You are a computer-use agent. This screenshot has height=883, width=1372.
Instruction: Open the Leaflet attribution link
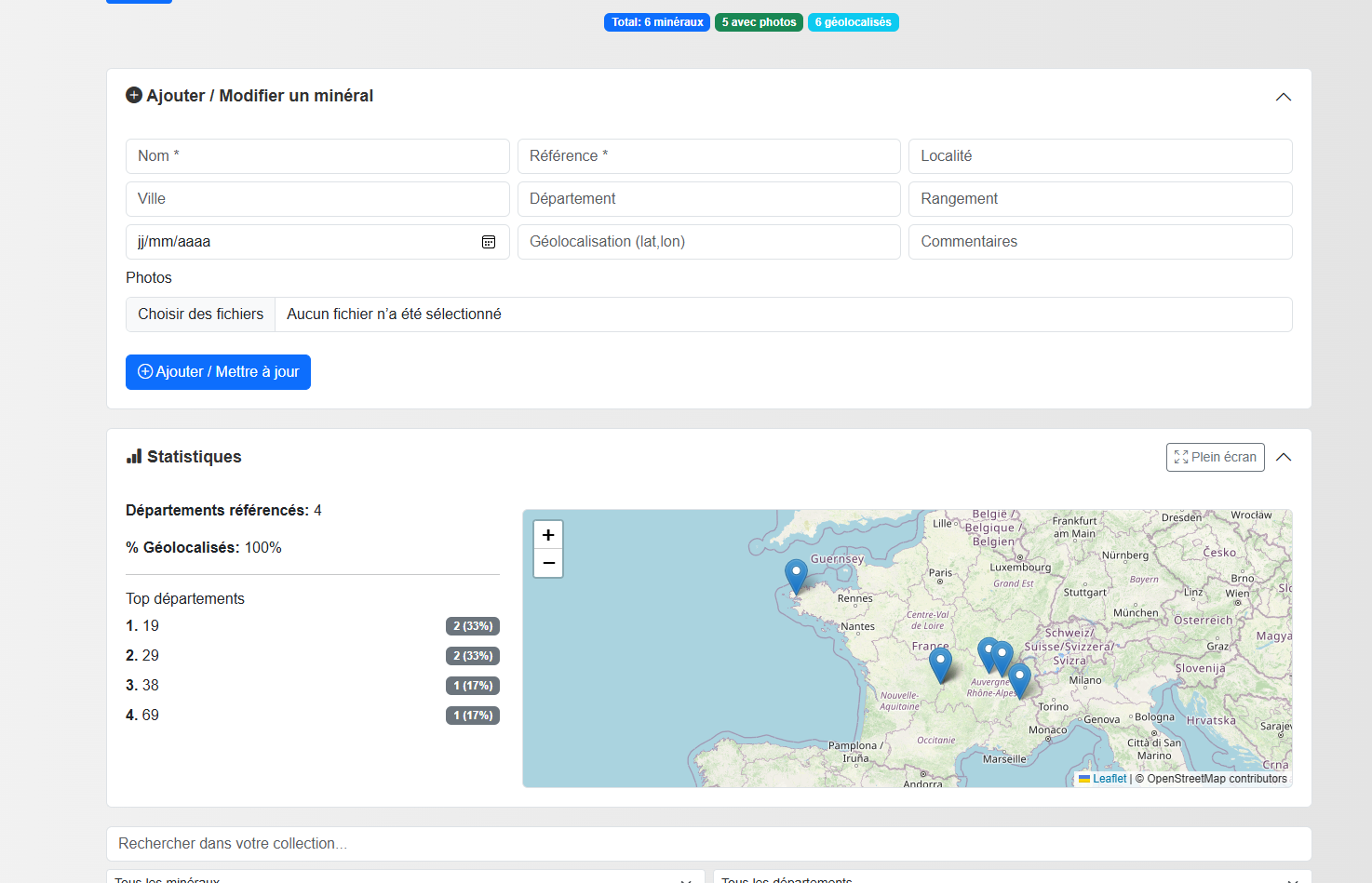tap(1109, 779)
